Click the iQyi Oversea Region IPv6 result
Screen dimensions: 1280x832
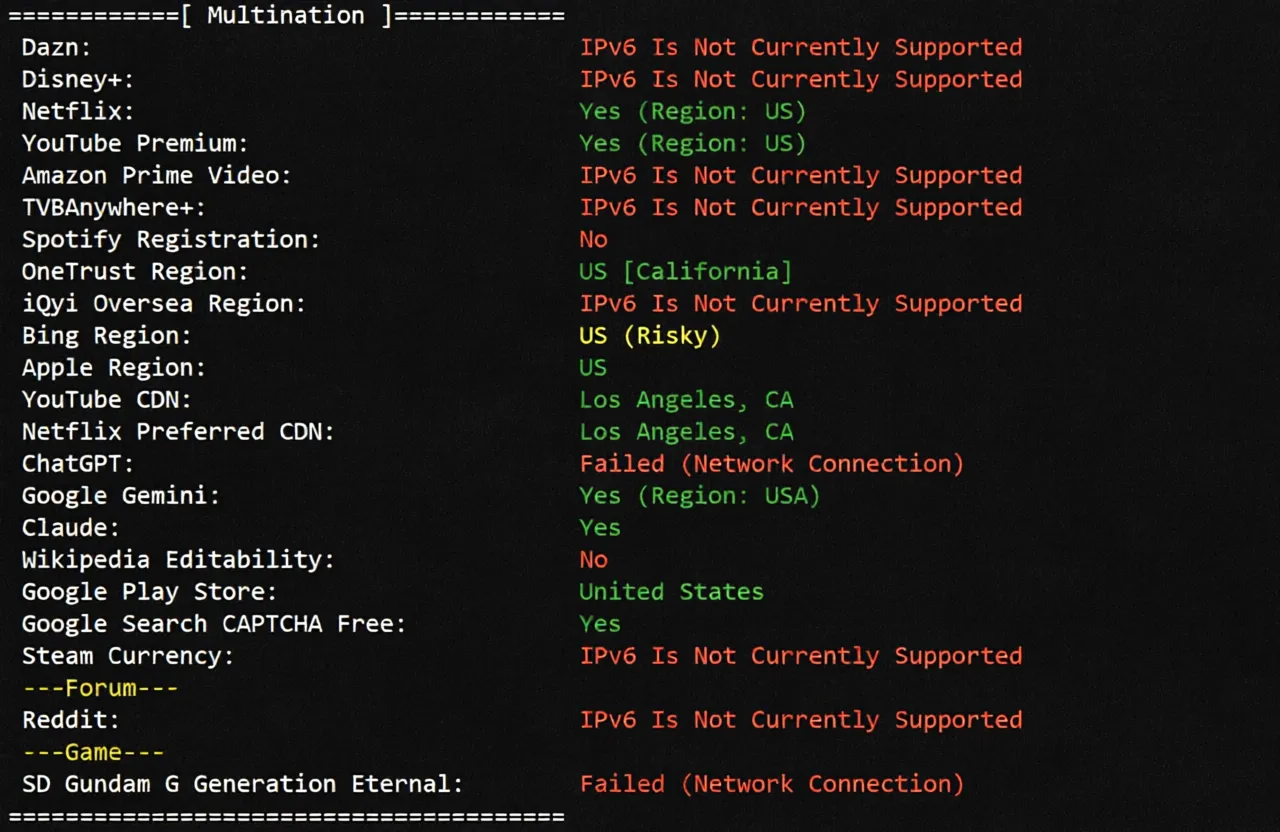(801, 303)
